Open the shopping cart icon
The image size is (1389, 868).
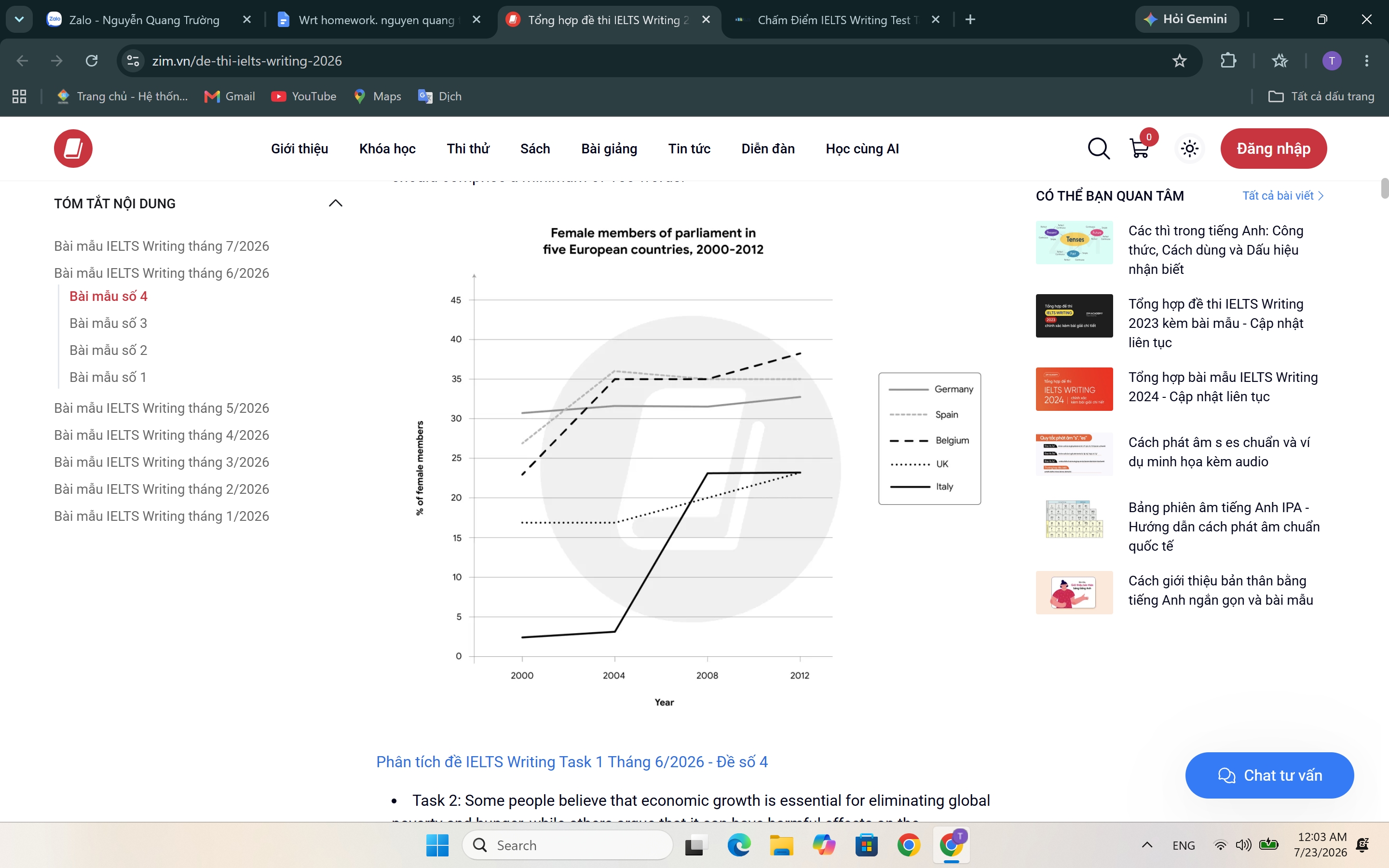click(x=1139, y=149)
